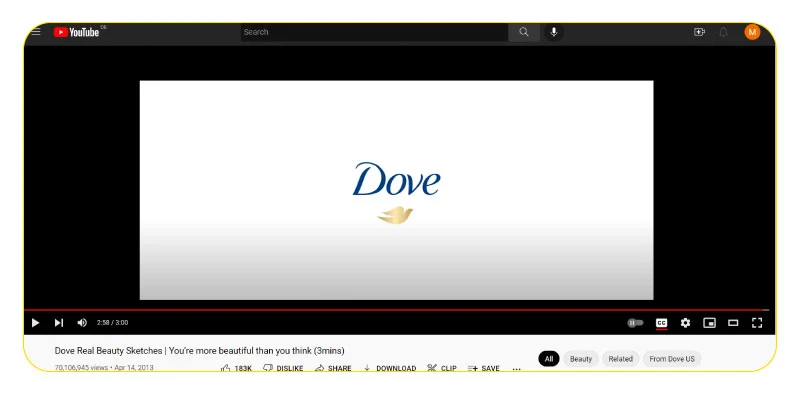800x397 pixels.
Task: Switch to full screen
Action: click(x=757, y=322)
